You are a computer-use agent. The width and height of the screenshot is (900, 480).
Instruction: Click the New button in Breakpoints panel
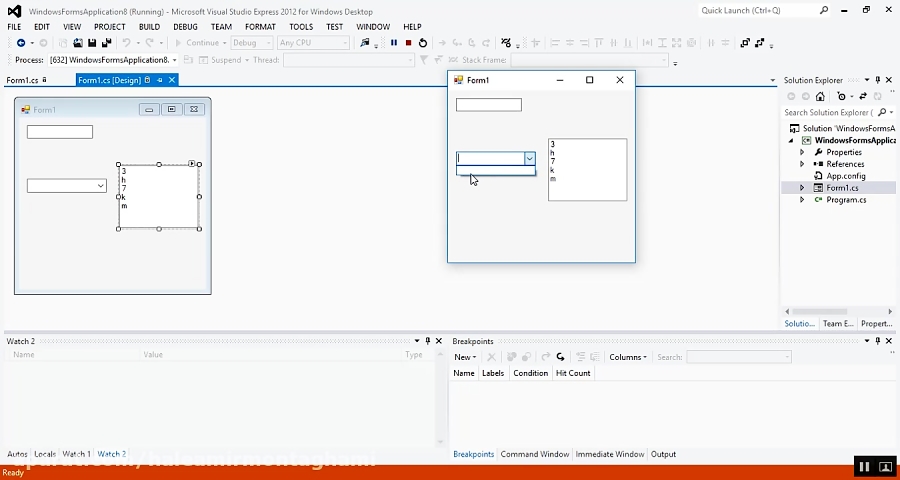coord(465,357)
